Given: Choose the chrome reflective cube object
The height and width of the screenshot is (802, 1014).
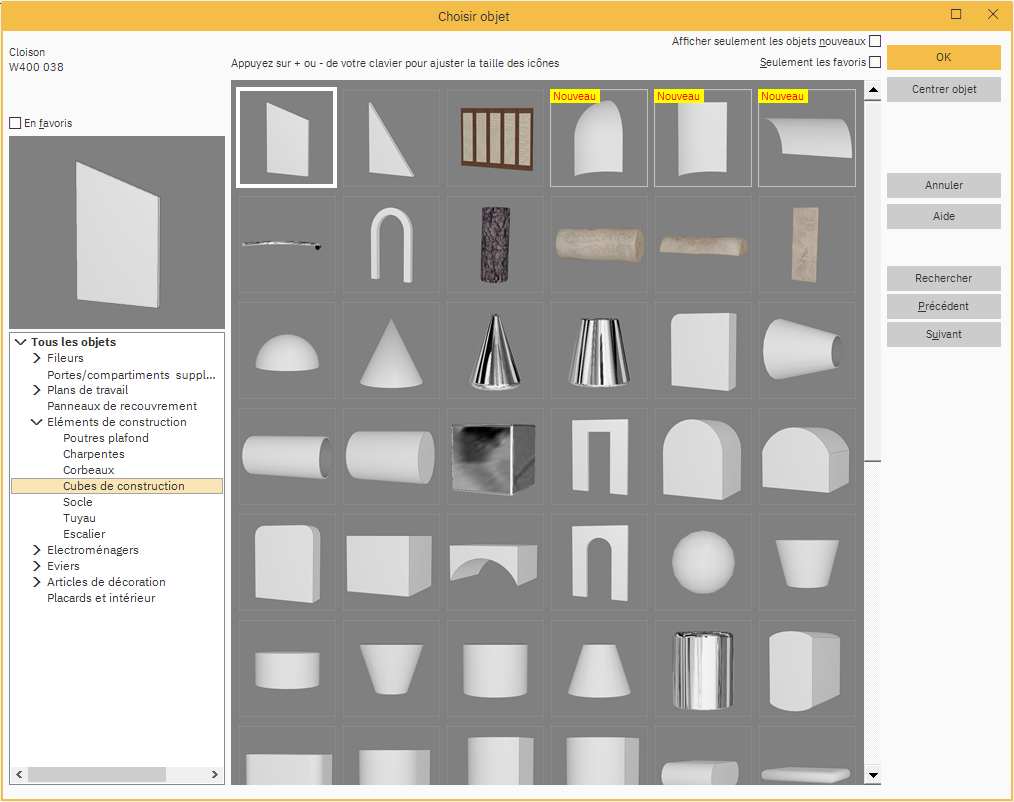Looking at the screenshot, I should [x=495, y=456].
